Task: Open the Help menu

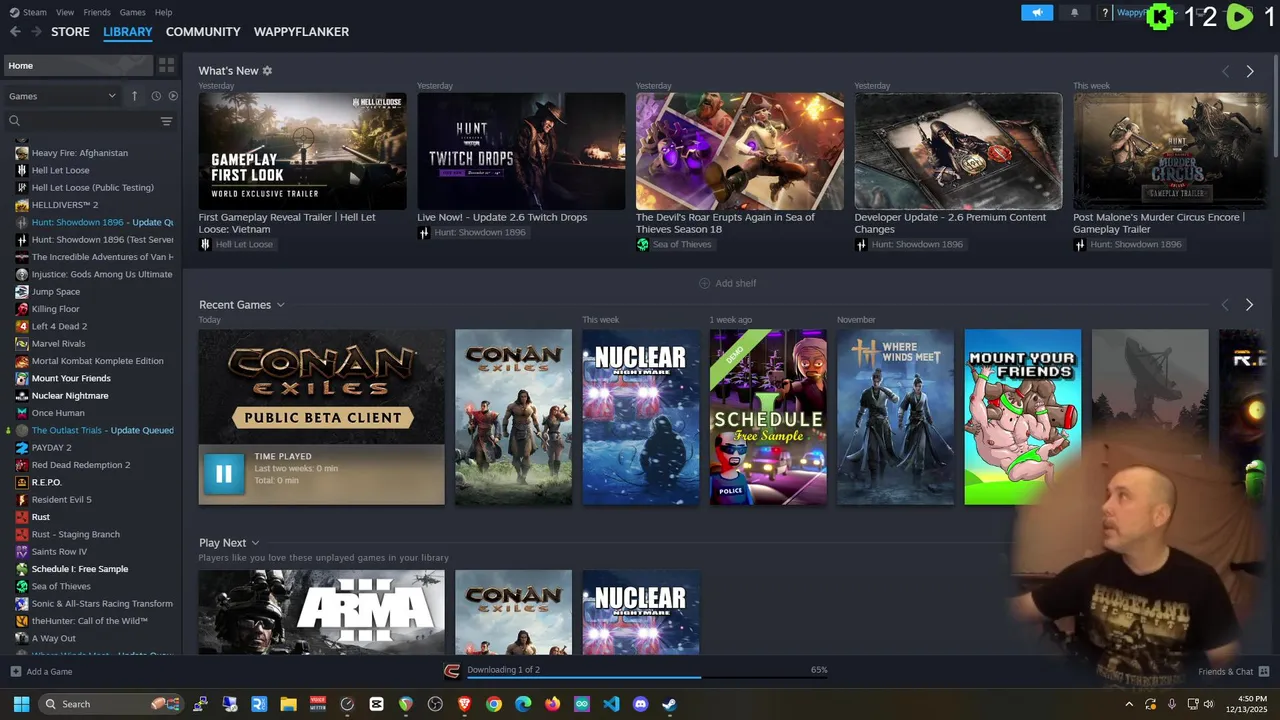Action: (163, 12)
